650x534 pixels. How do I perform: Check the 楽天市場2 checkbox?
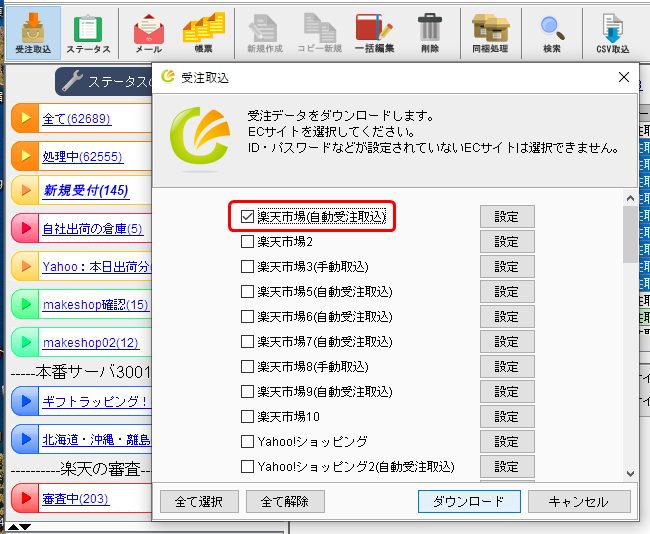(x=247, y=241)
